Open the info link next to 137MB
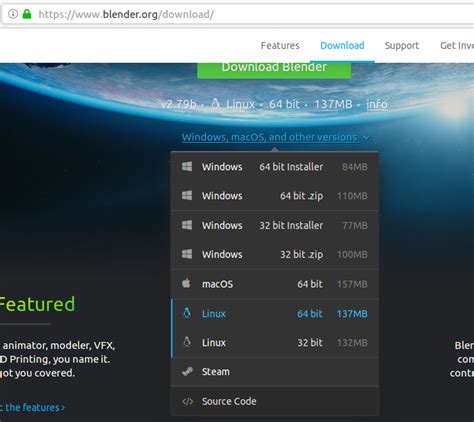The height and width of the screenshot is (422, 474). pyautogui.click(x=377, y=104)
